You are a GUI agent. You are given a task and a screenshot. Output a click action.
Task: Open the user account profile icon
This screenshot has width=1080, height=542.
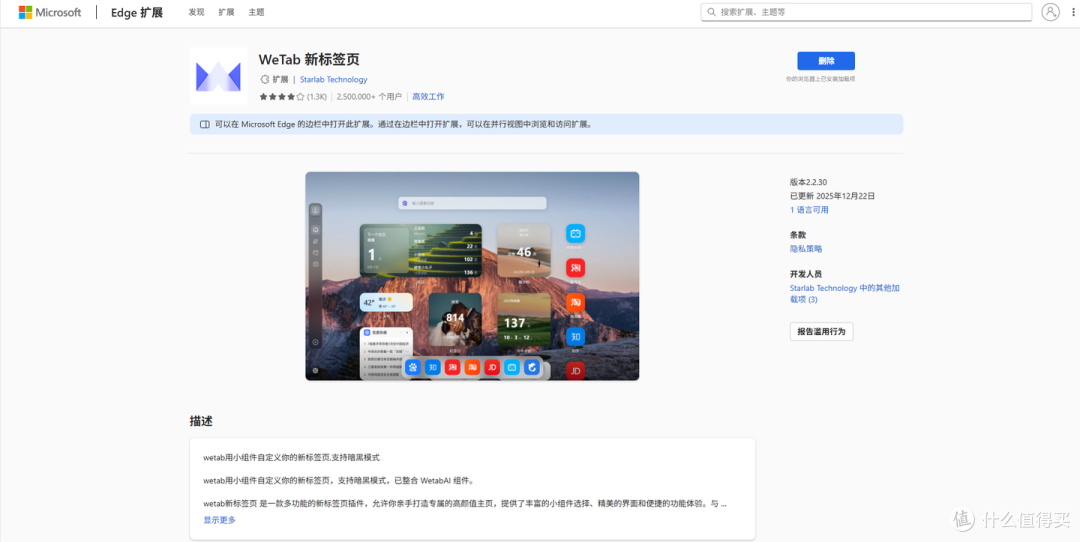tap(1050, 12)
